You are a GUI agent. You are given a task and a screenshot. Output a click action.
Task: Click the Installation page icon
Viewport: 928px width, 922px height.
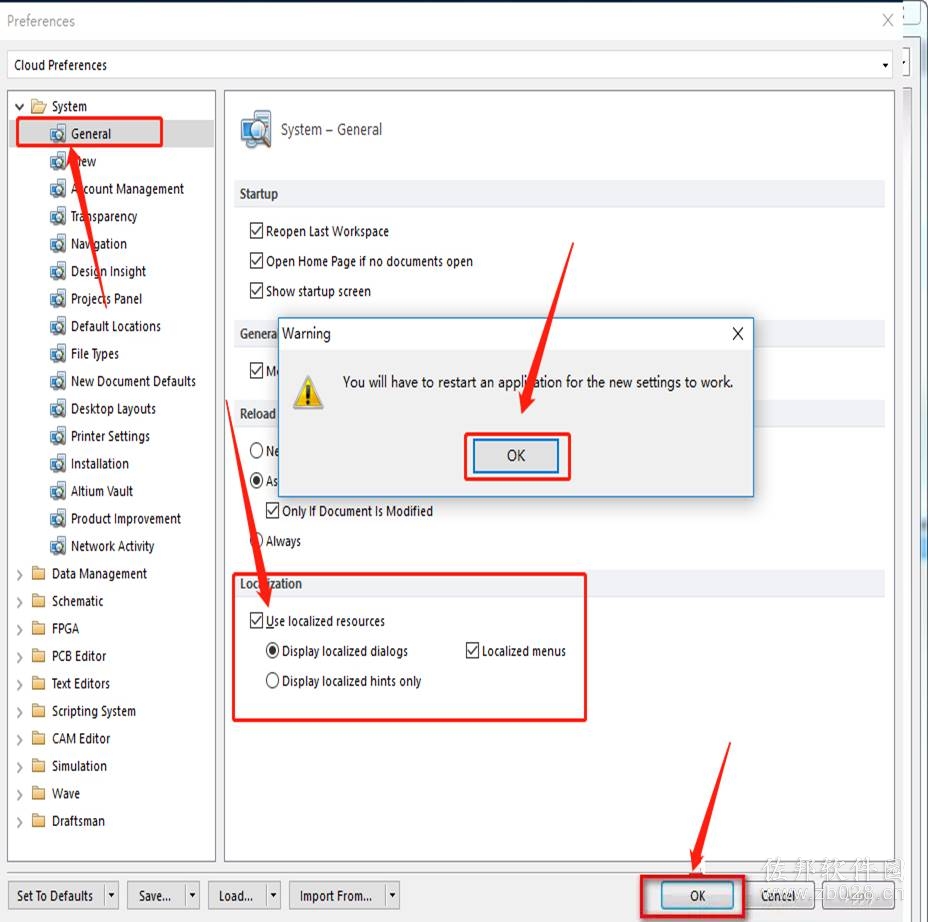point(57,464)
